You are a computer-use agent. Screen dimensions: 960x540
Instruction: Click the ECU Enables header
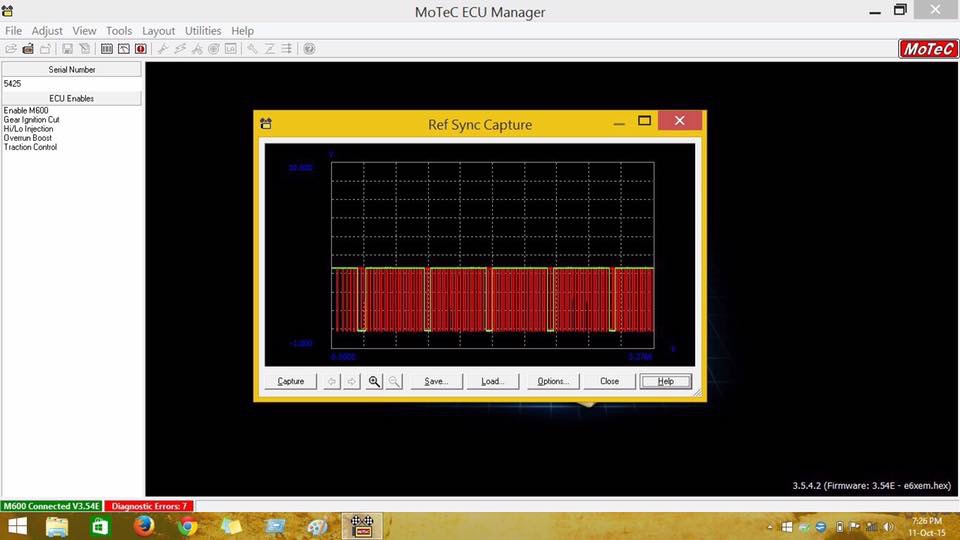(x=72, y=98)
